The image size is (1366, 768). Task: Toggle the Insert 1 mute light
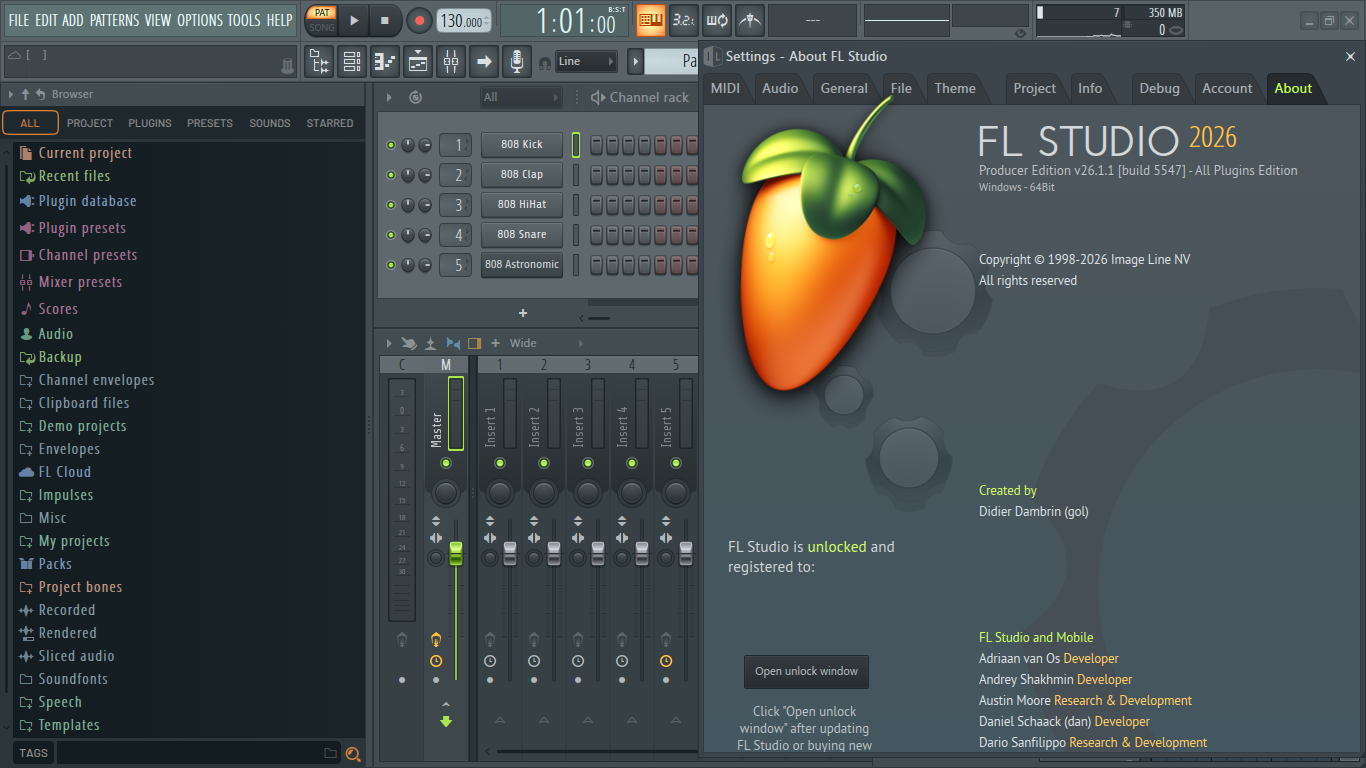pos(499,463)
